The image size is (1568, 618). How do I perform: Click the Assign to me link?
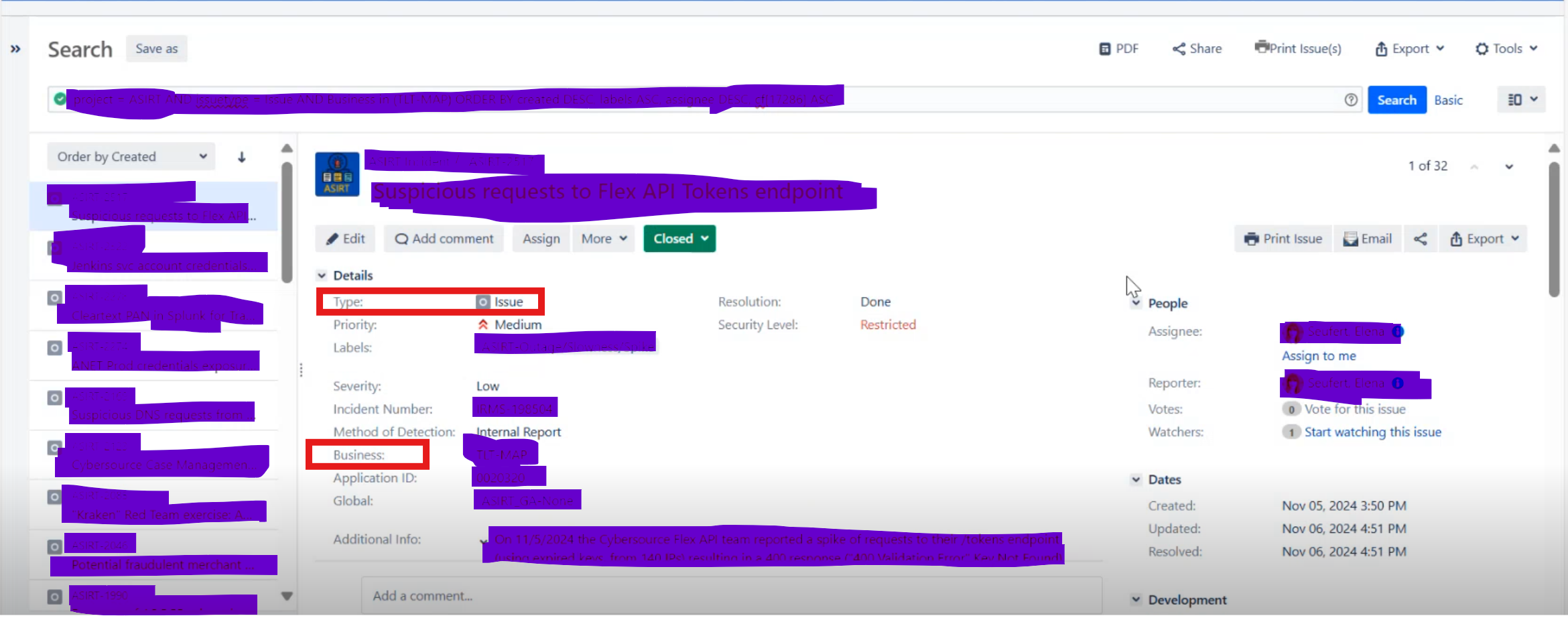point(1319,356)
